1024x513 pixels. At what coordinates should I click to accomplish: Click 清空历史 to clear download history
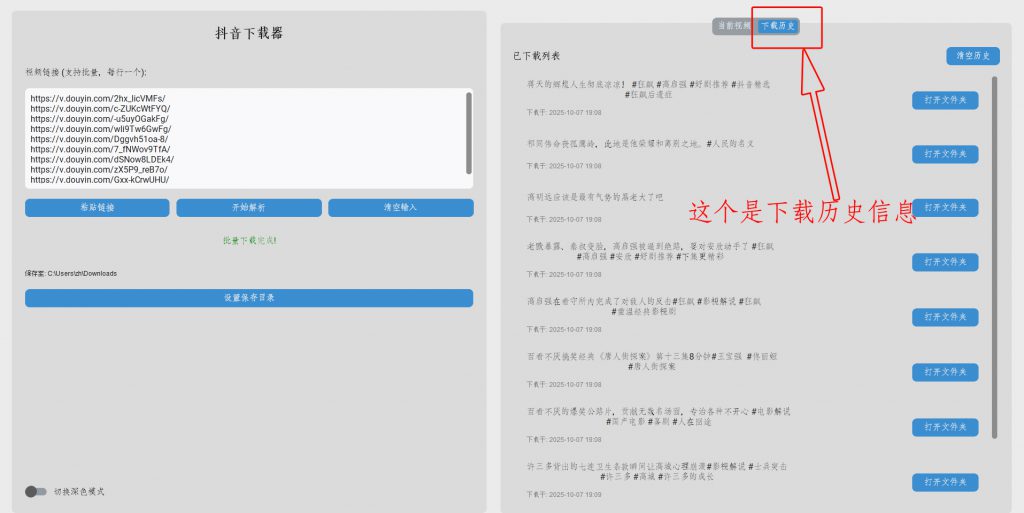click(x=972, y=56)
